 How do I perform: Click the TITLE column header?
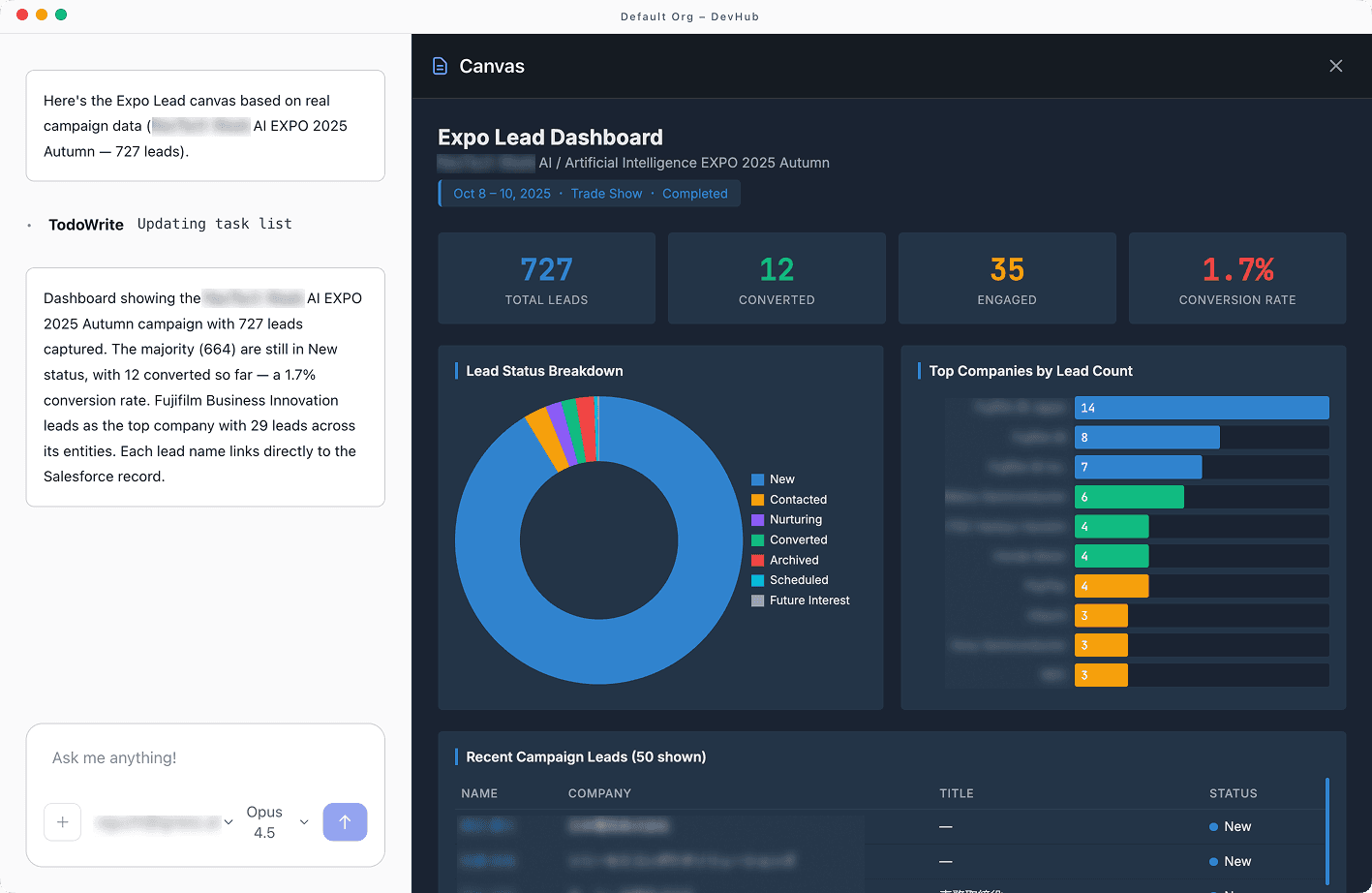(x=957, y=793)
